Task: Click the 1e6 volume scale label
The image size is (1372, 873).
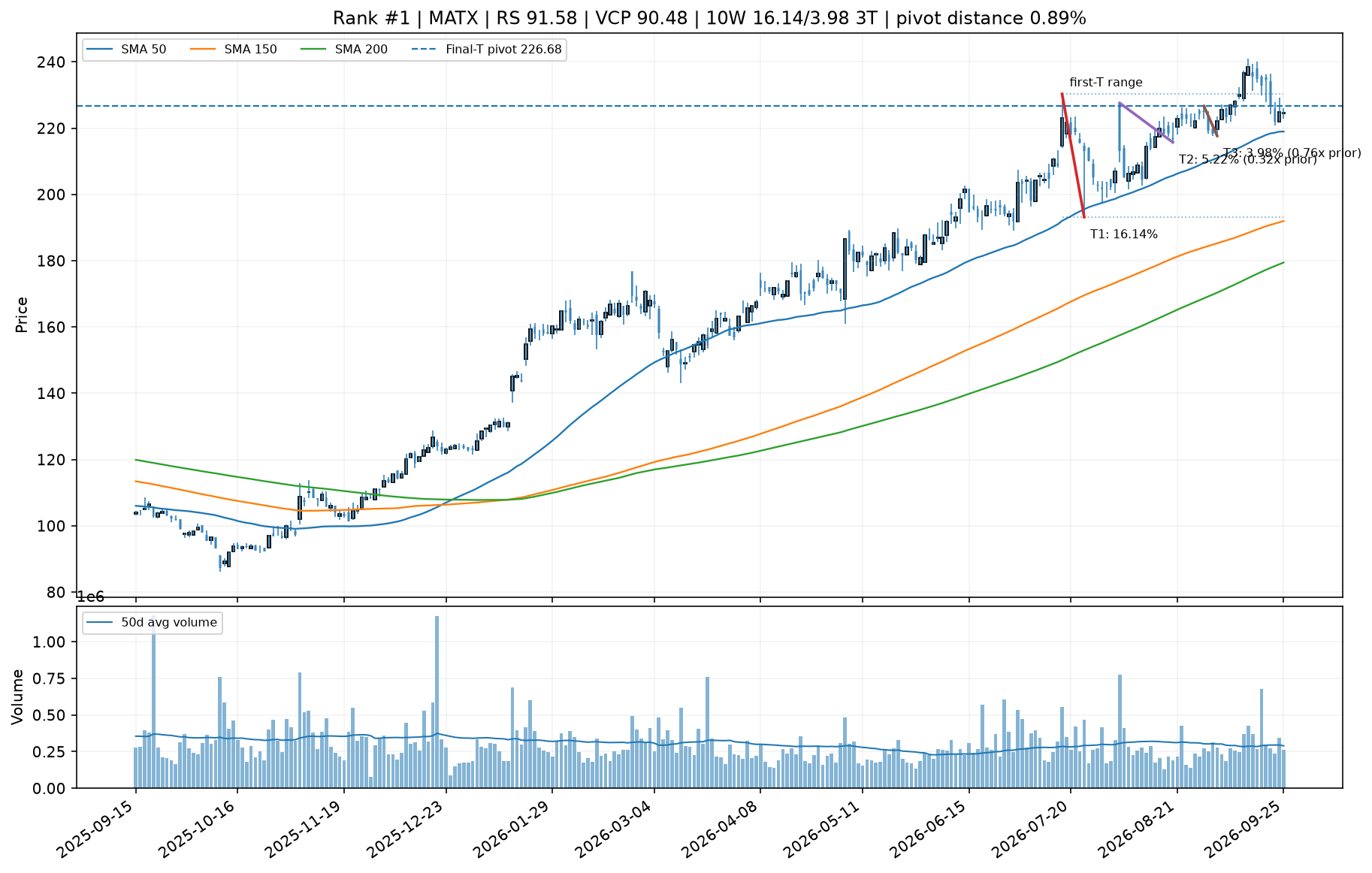Action: click(x=91, y=597)
